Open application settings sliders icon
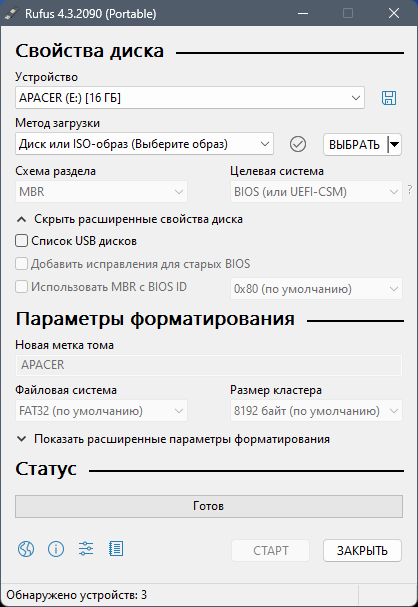 coord(86,549)
